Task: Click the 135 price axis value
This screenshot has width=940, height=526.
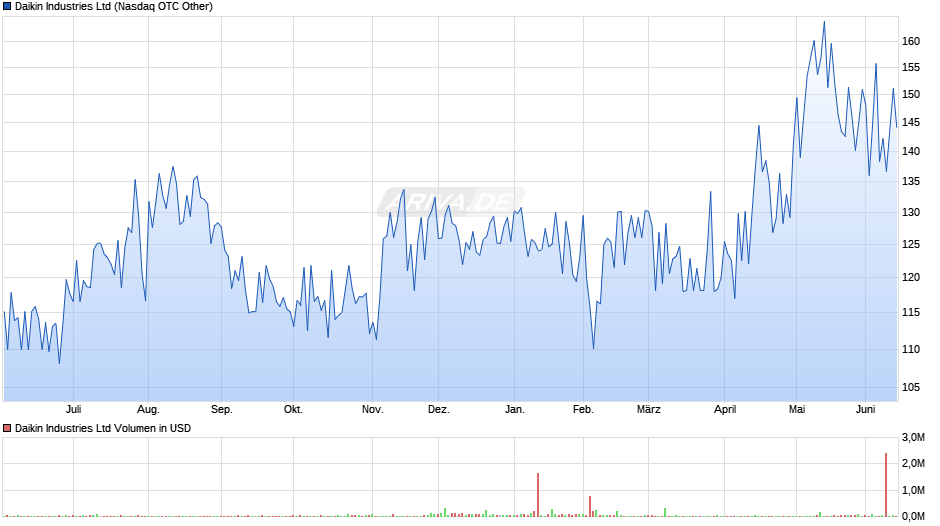Action: pyautogui.click(x=911, y=182)
